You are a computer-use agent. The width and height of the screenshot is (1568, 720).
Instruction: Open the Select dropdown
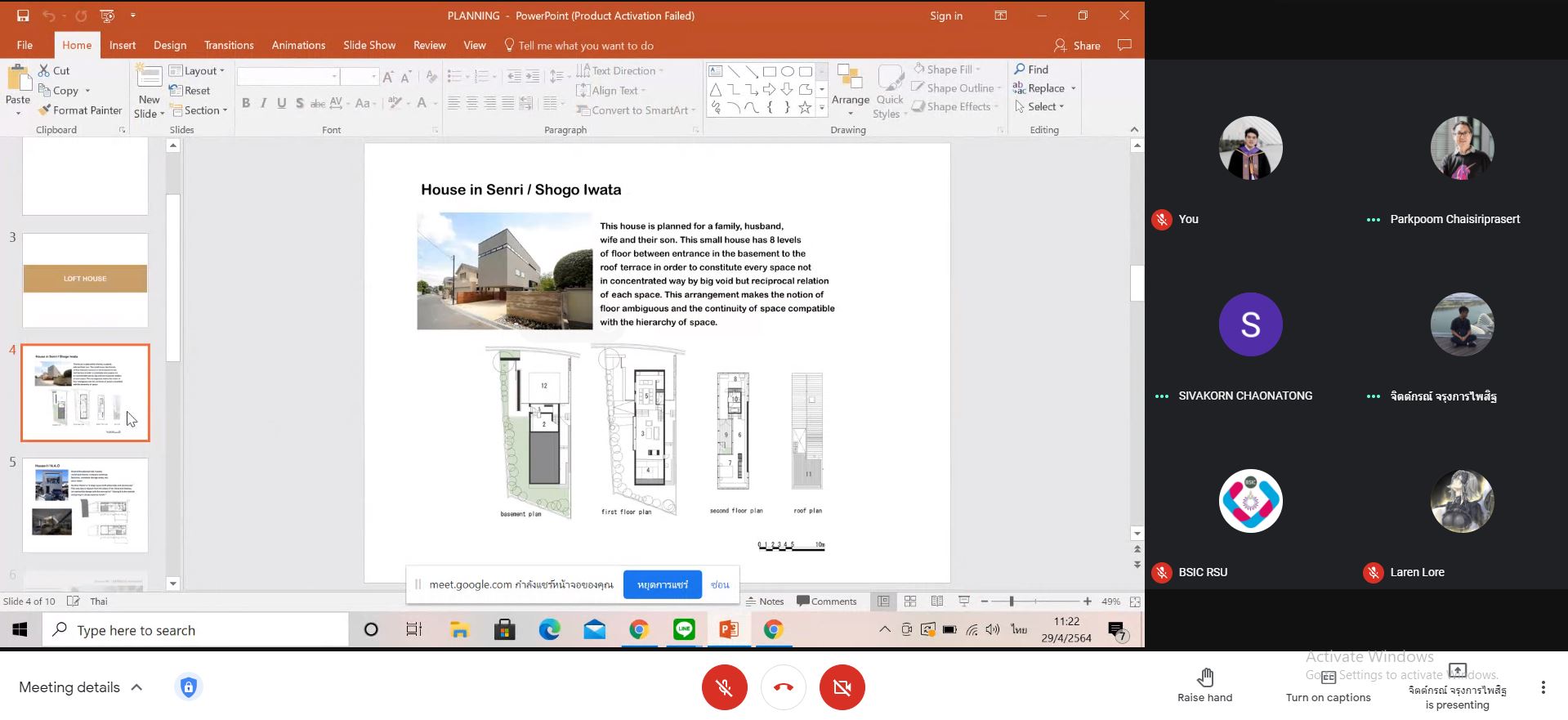click(x=1039, y=106)
